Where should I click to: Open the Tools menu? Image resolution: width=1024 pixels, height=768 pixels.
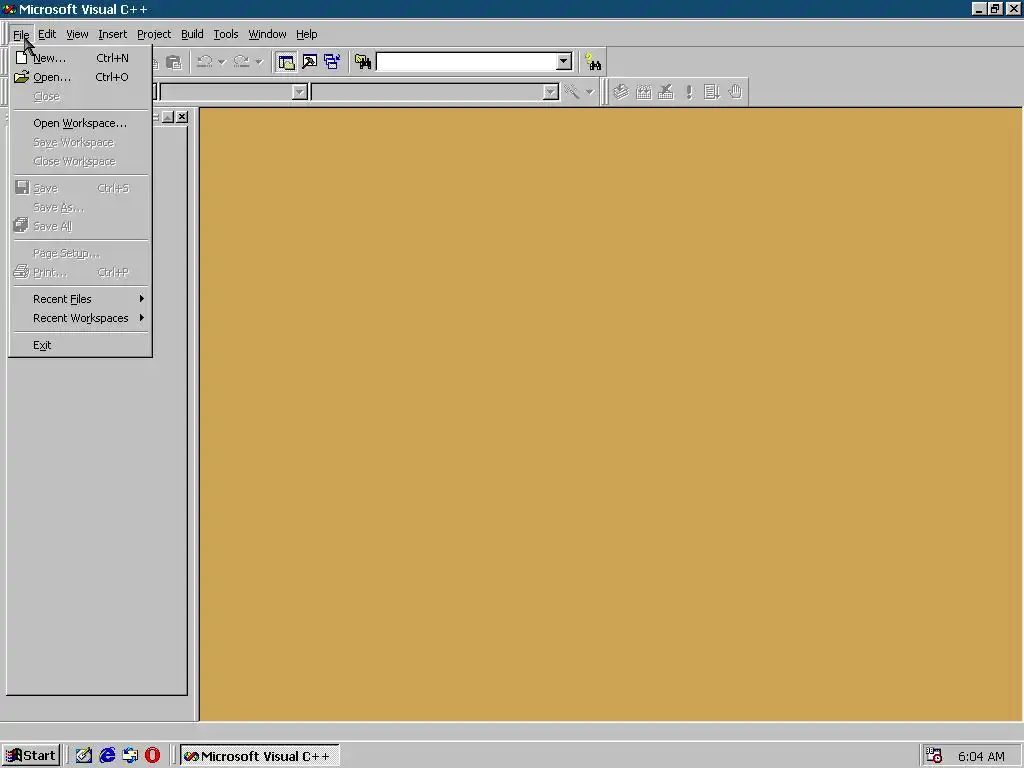pyautogui.click(x=226, y=34)
